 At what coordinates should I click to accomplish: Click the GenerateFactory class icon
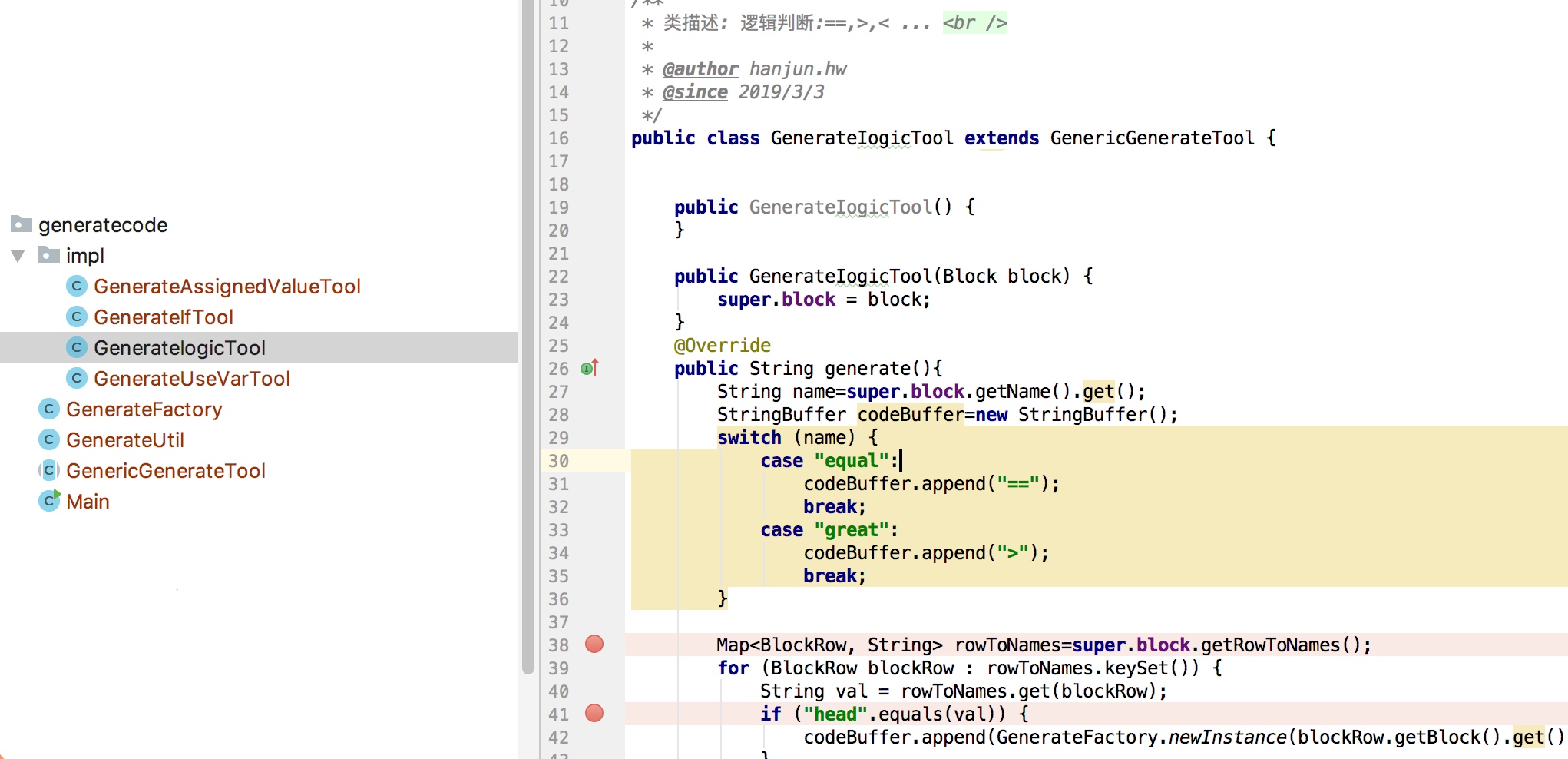coord(48,409)
